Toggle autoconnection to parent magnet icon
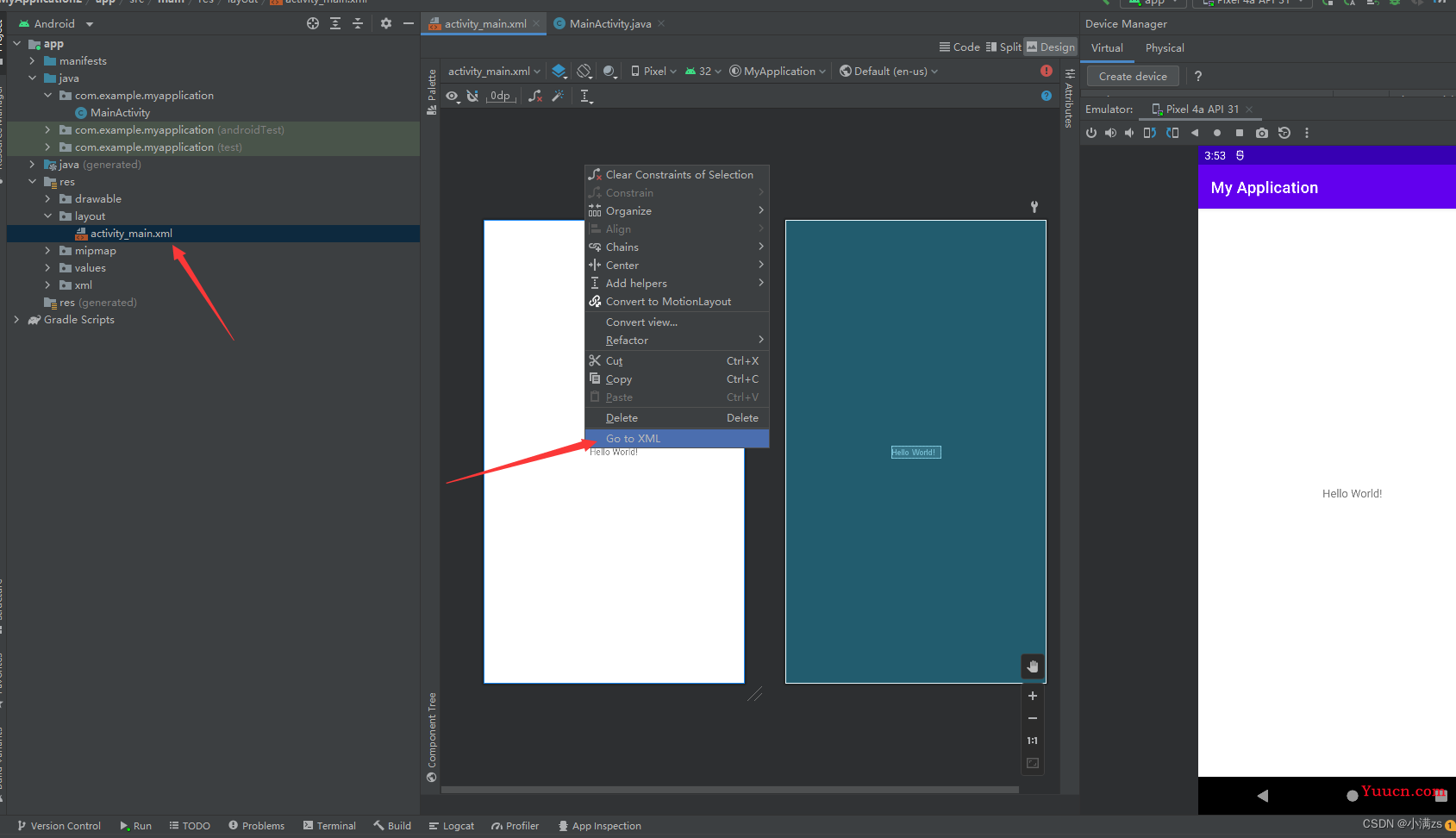 coord(472,96)
